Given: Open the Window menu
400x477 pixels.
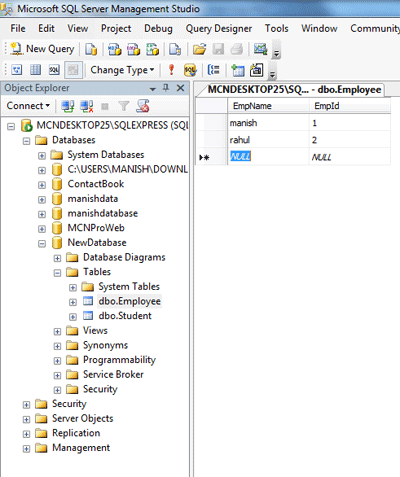Looking at the screenshot, I should 319,28.
